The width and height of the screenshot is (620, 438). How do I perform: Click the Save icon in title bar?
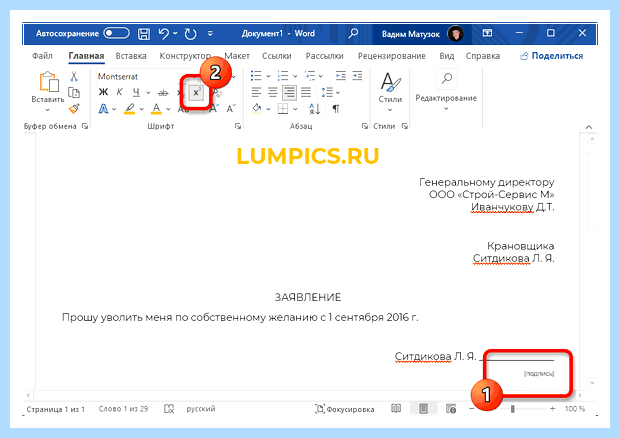(144, 34)
